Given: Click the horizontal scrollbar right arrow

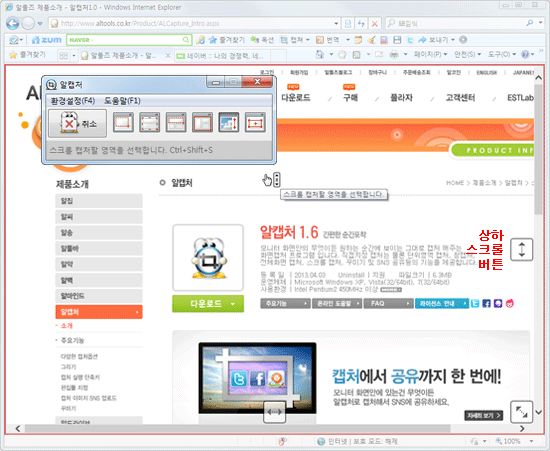Looking at the screenshot, I should (x=522, y=429).
